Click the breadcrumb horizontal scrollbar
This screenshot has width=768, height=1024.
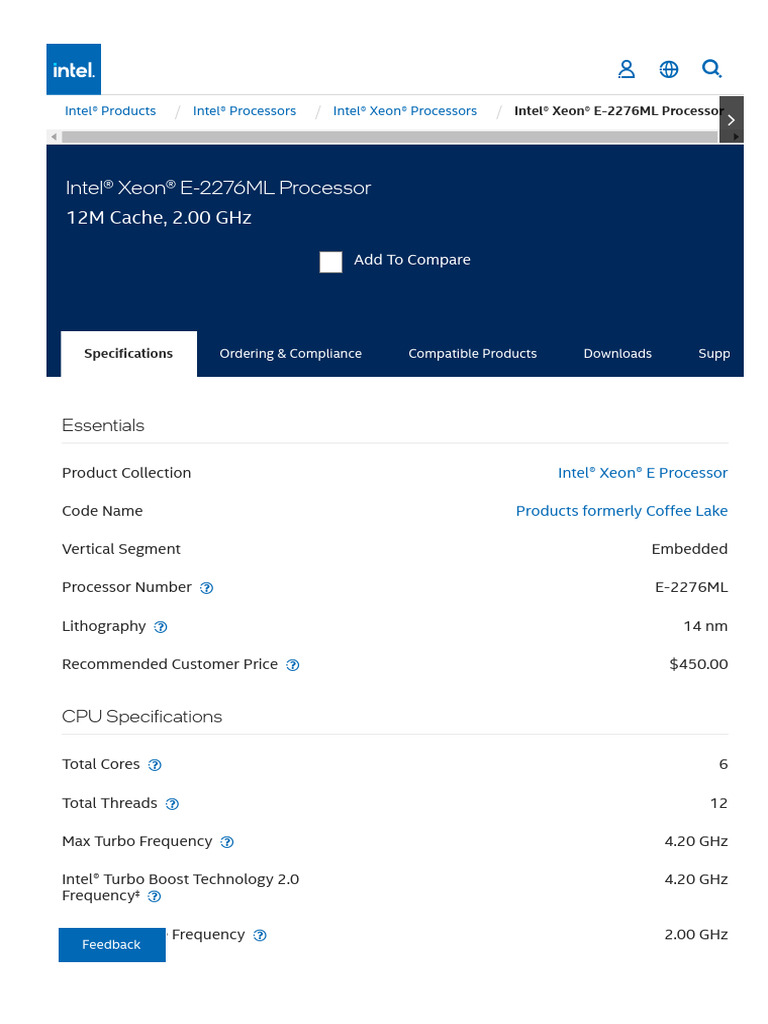380,136
